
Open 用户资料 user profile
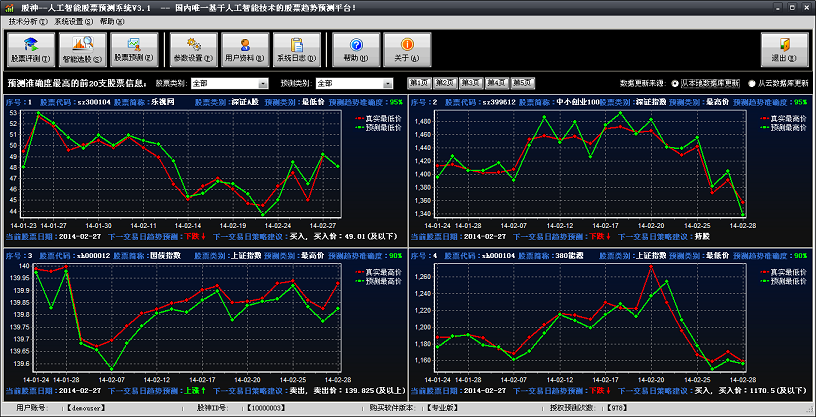[x=244, y=48]
